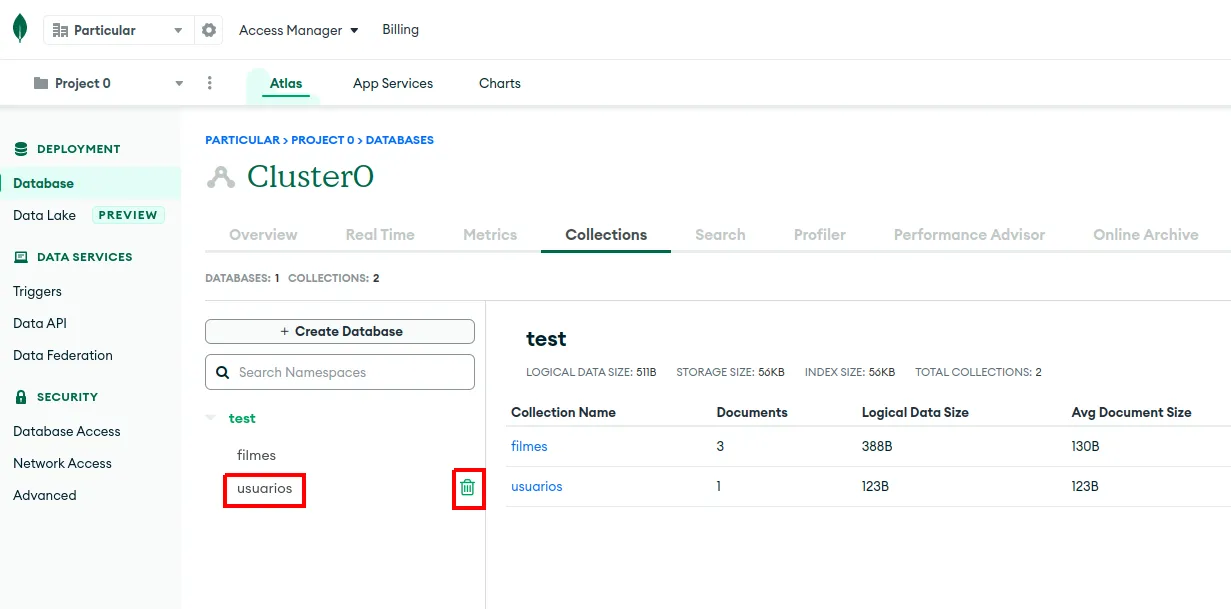This screenshot has height=609, width=1231.
Task: Click the MongoDB leaf logo
Action: (20, 29)
